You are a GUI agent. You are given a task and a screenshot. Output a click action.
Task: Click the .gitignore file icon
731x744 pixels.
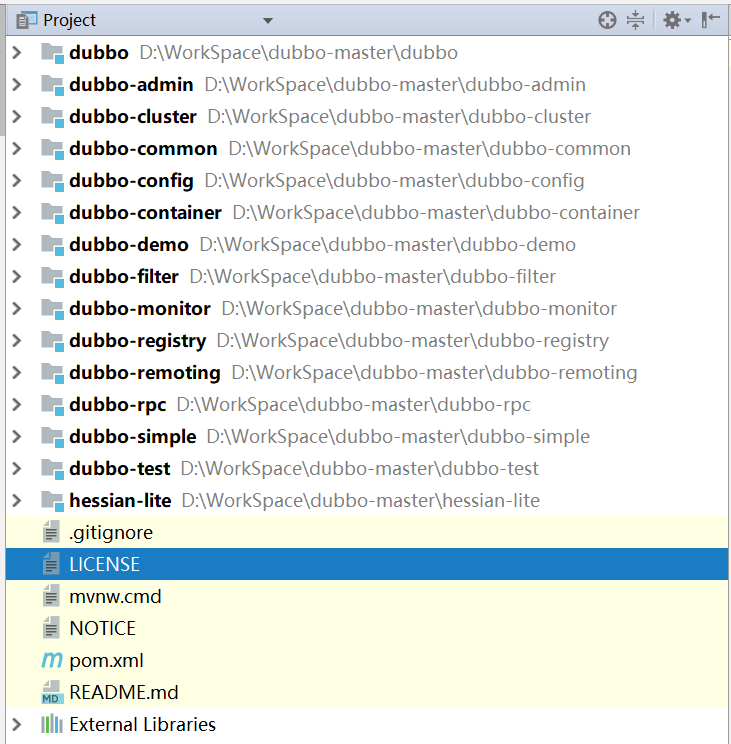point(51,532)
